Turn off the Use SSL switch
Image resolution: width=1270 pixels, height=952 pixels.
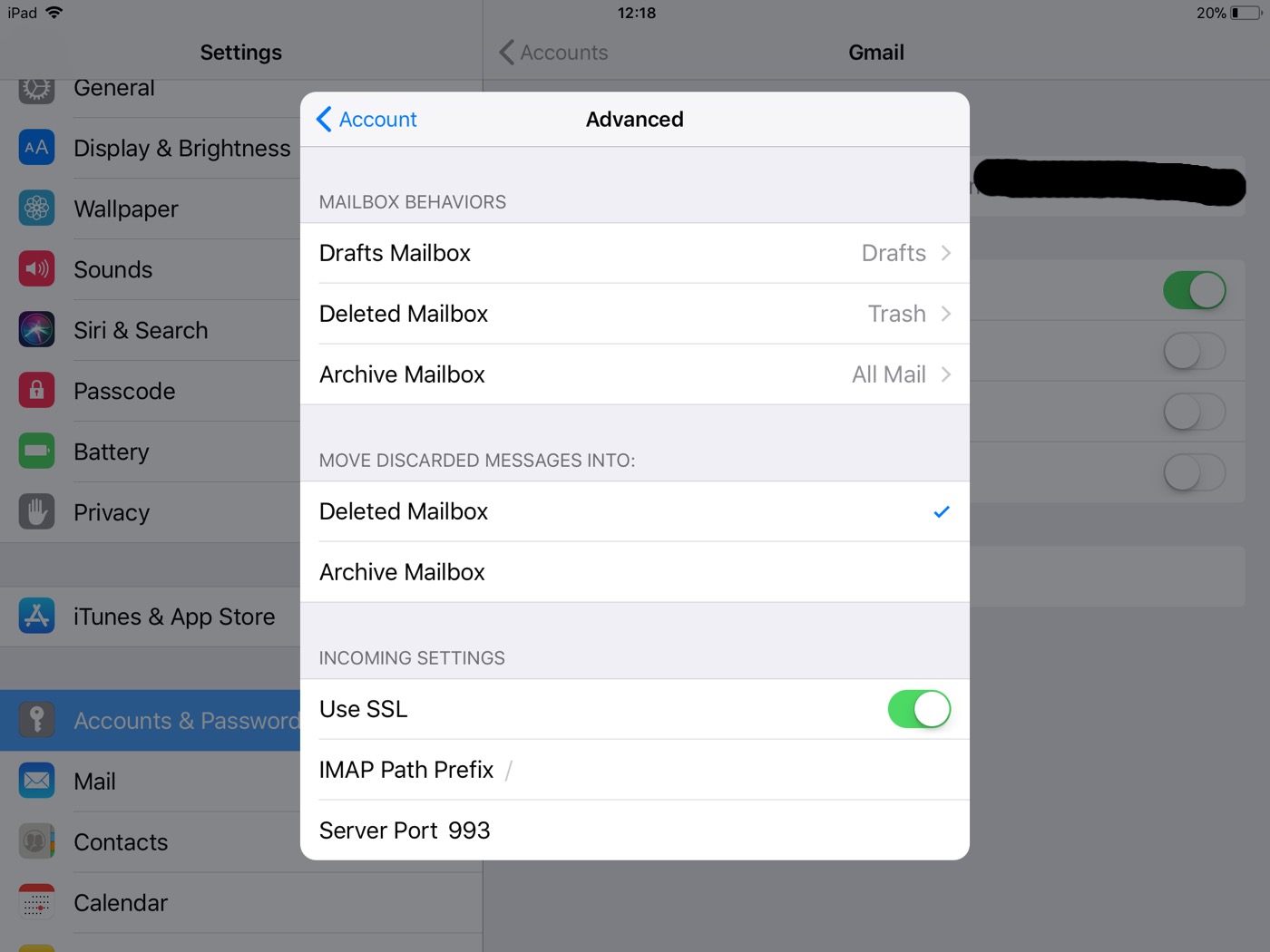(x=919, y=709)
